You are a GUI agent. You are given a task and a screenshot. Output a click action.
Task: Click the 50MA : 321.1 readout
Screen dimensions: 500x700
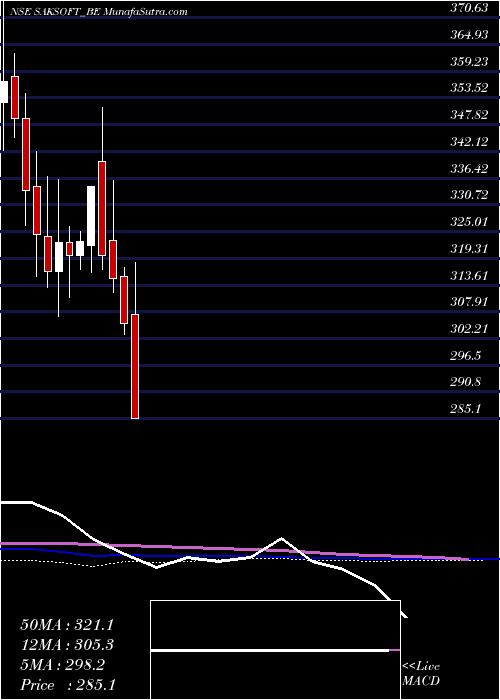click(x=67, y=625)
